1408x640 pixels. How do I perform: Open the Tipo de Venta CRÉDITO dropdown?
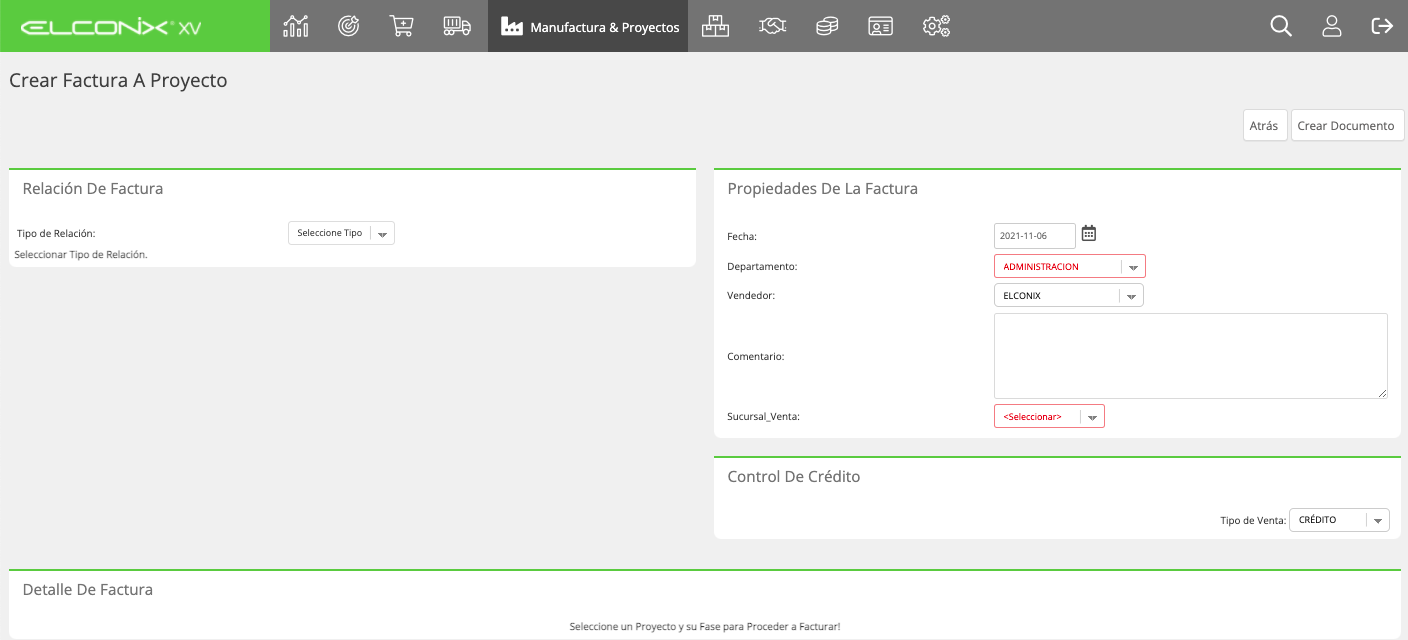click(1339, 520)
